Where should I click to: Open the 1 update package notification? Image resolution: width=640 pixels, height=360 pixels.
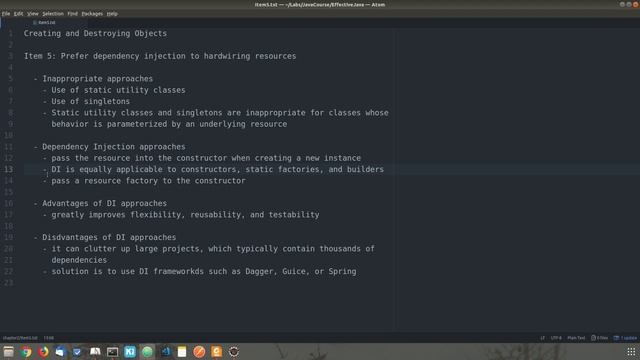coord(625,338)
